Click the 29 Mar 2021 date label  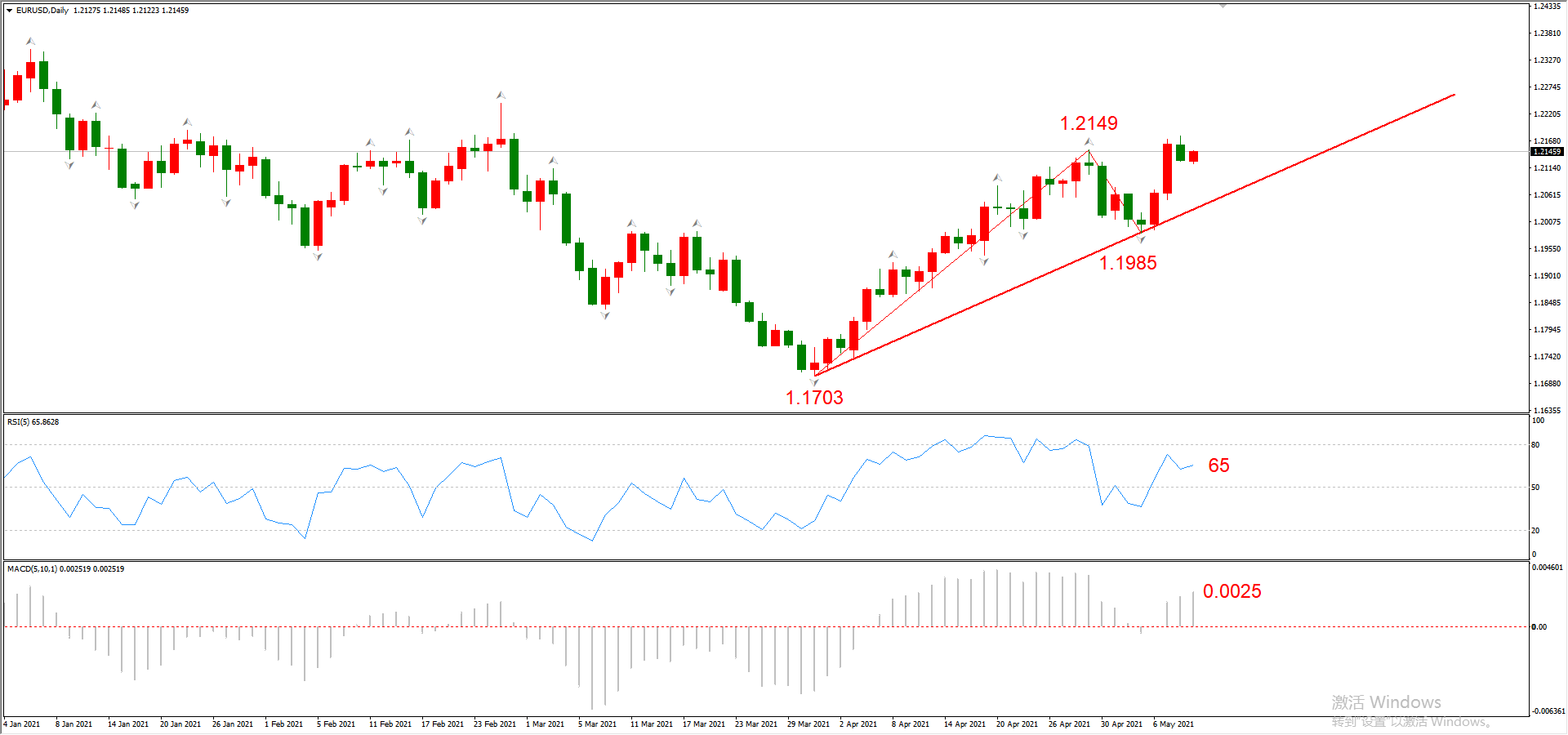808,724
